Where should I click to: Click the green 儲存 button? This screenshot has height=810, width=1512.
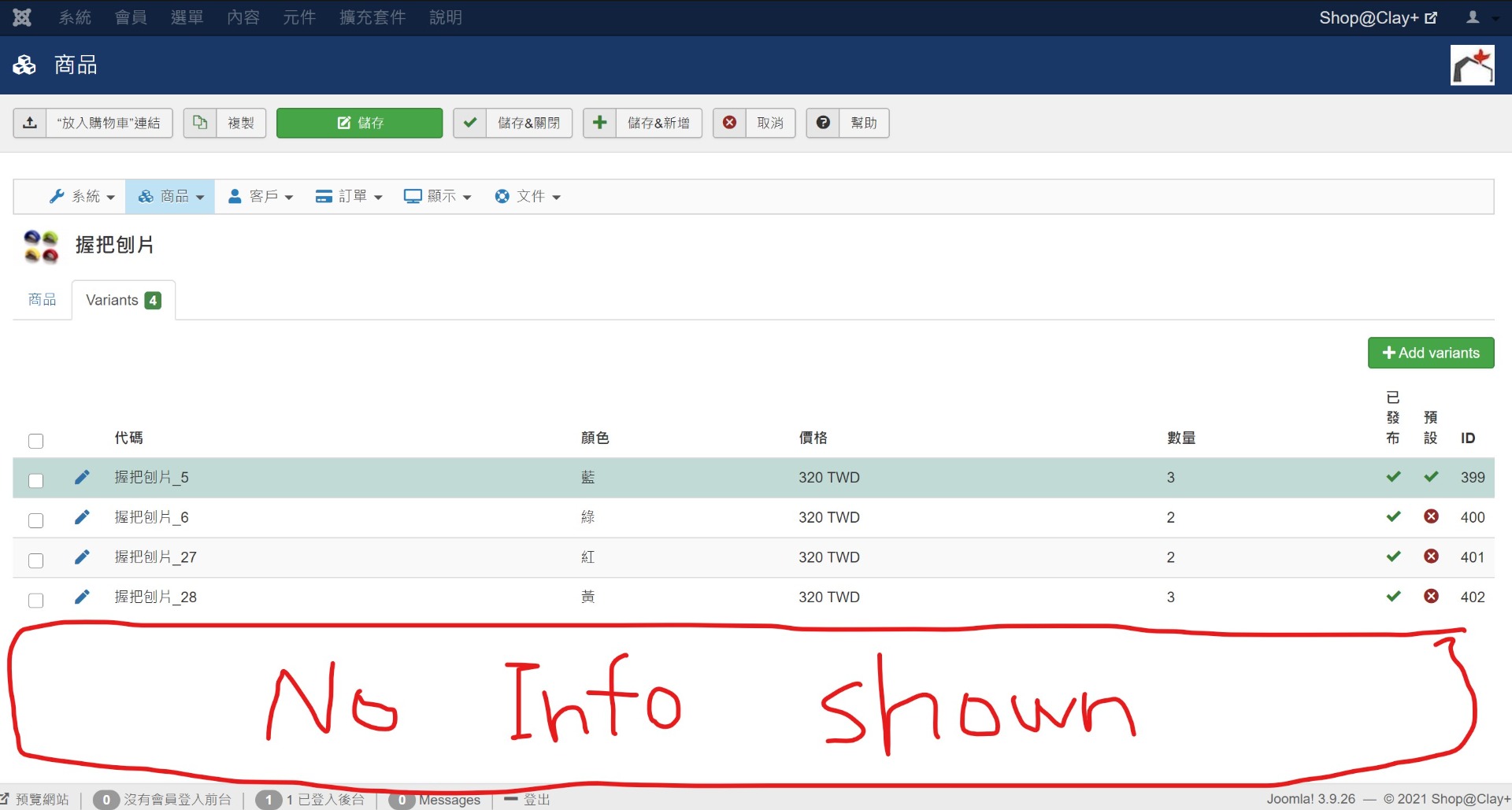pyautogui.click(x=360, y=123)
